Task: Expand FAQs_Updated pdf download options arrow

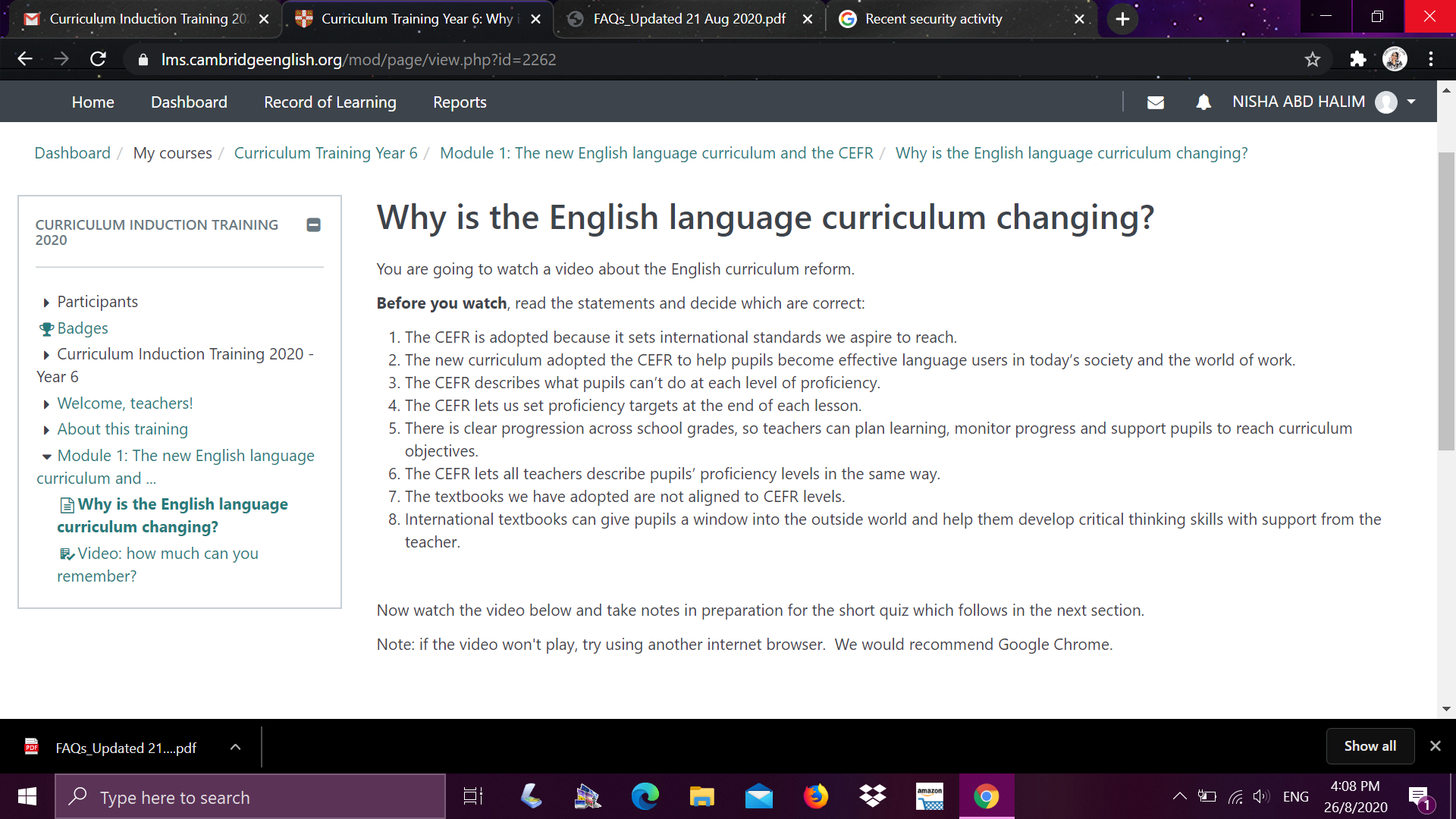Action: tap(235, 747)
